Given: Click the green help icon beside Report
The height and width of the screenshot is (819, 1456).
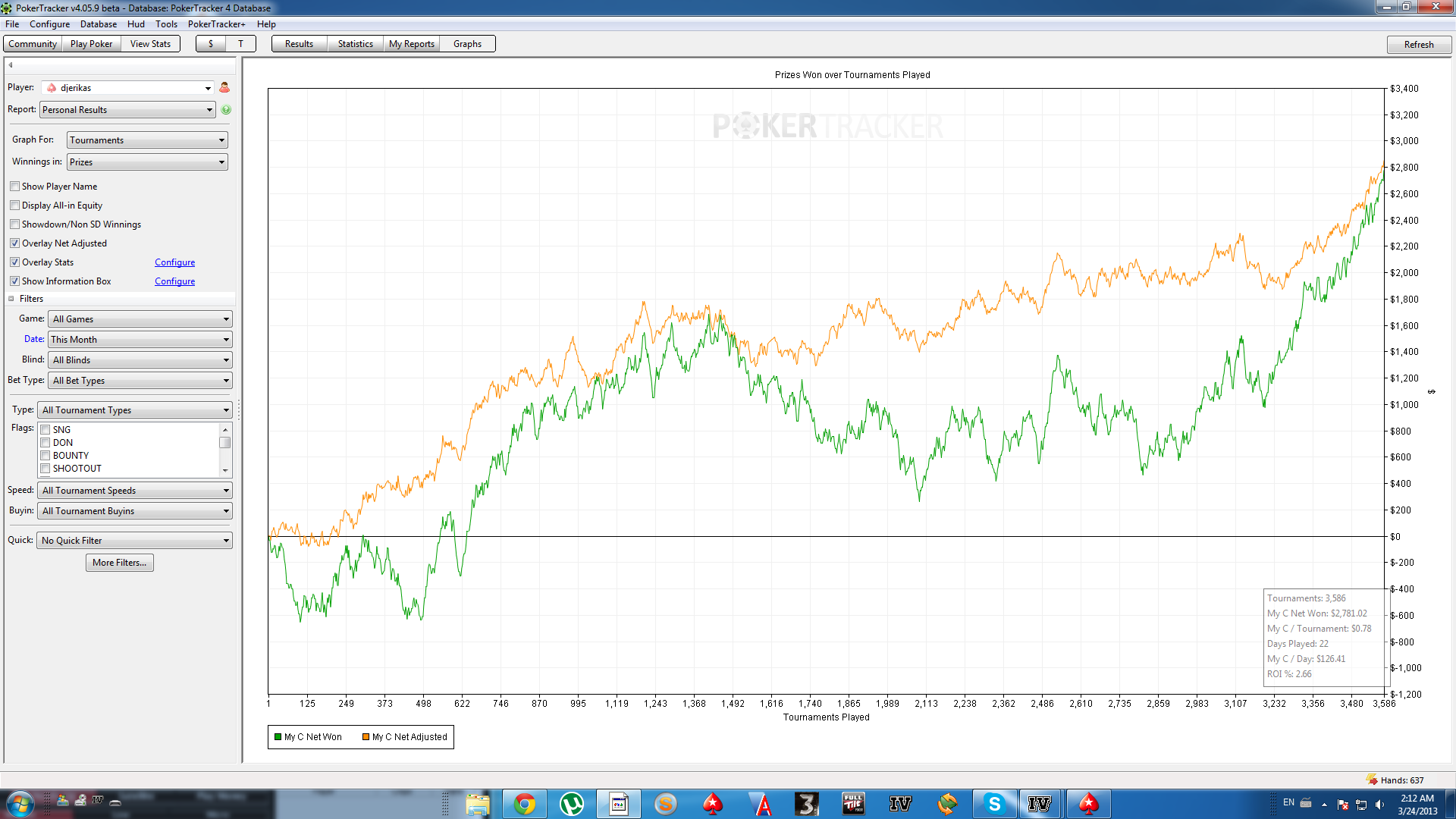Looking at the screenshot, I should click(x=226, y=110).
